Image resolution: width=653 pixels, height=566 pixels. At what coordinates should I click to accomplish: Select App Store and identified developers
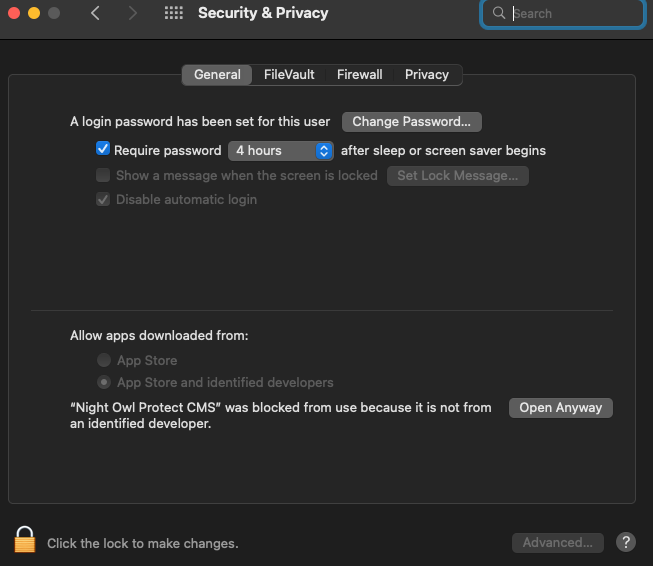104,382
